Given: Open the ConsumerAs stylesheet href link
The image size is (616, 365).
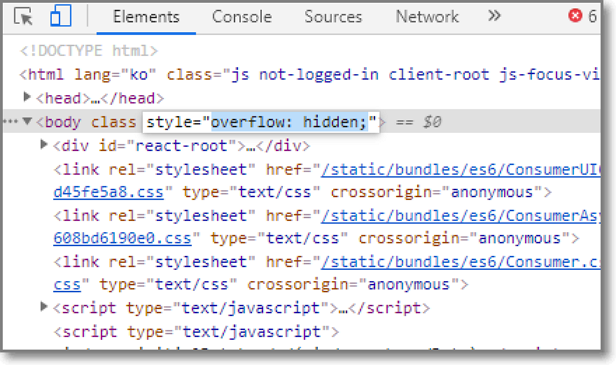Looking at the screenshot, I should point(460,216).
